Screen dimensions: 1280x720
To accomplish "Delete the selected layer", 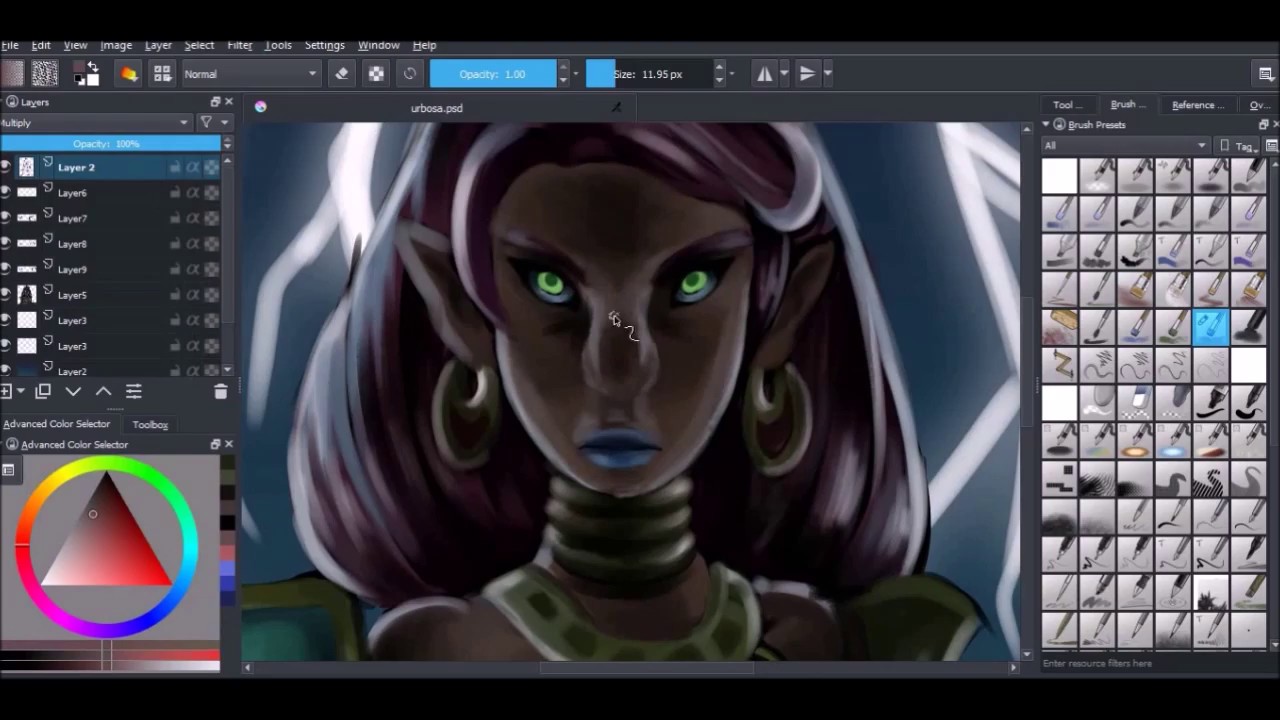I will 221,392.
